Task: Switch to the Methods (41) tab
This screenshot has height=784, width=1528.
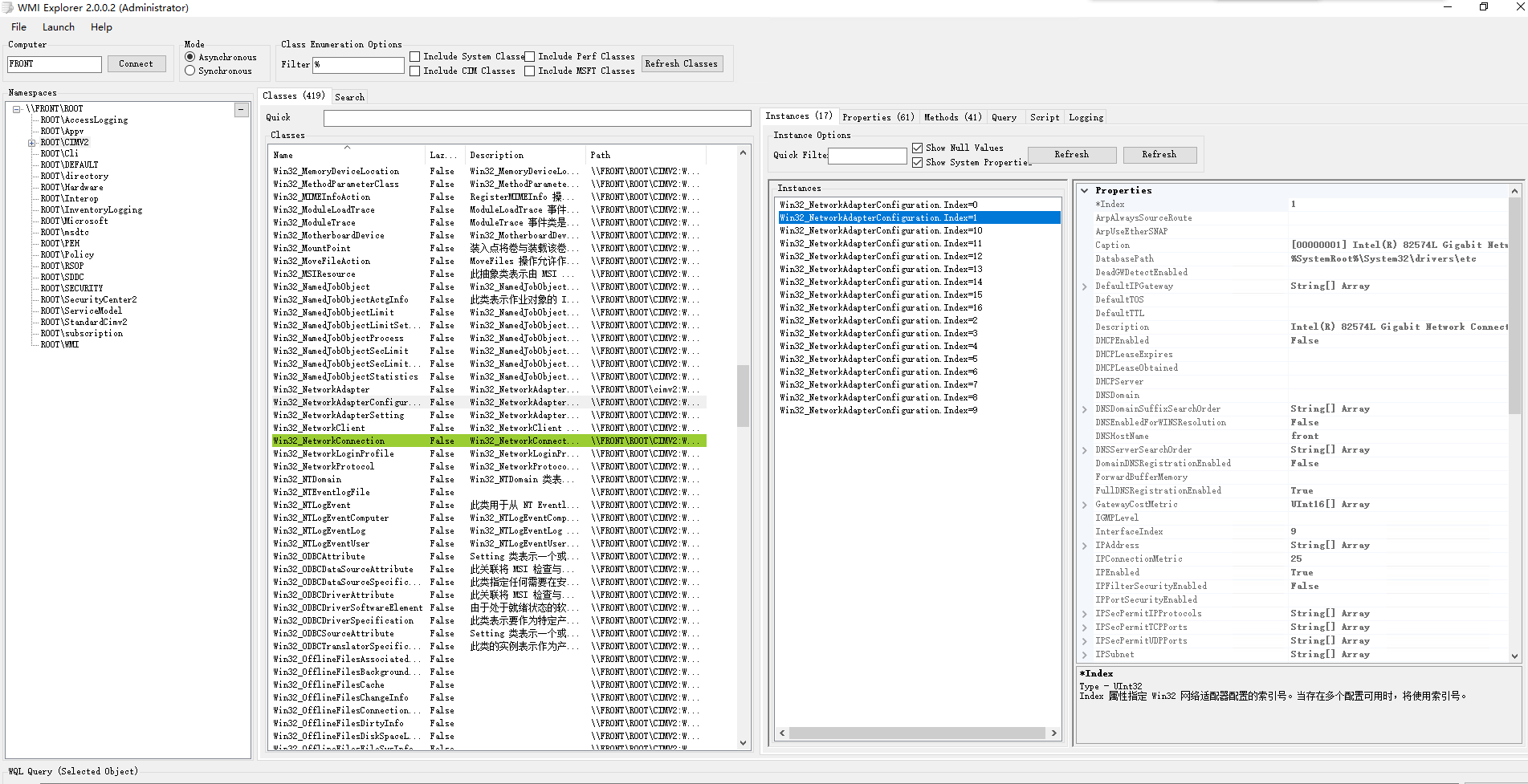Action: point(952,117)
